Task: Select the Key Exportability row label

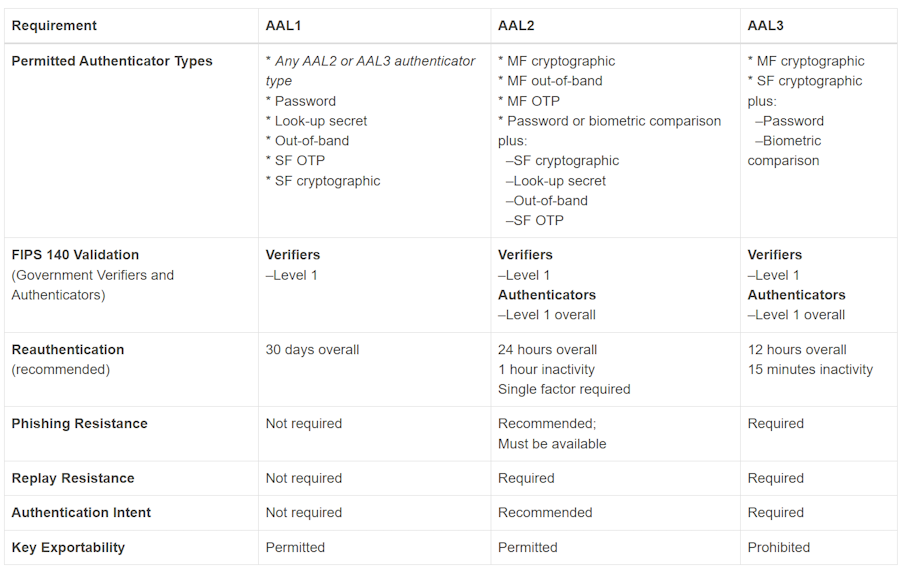Action: click(x=68, y=547)
